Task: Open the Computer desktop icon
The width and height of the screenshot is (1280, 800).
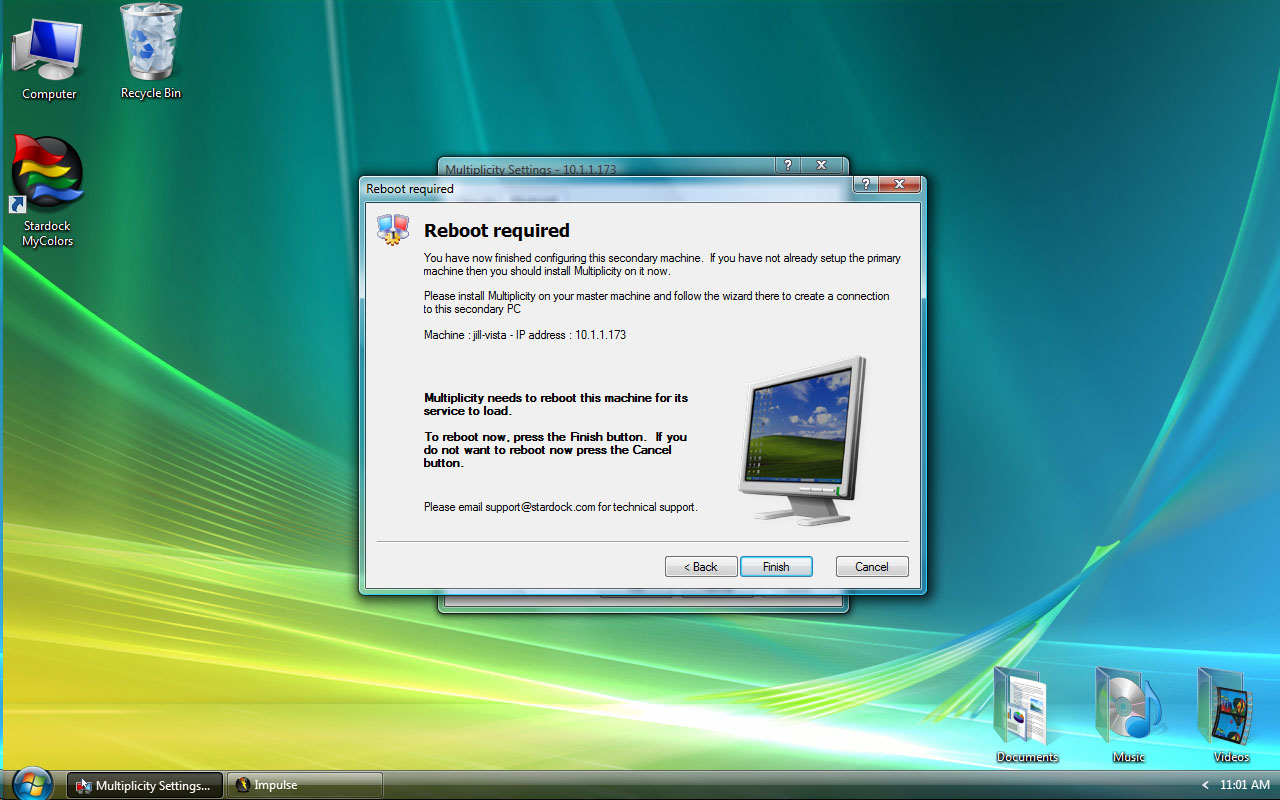Action: pyautogui.click(x=48, y=59)
